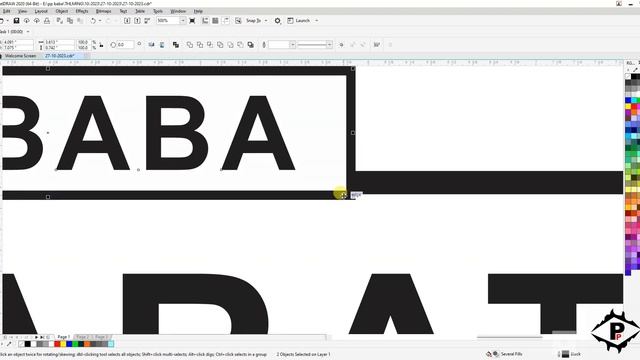The width and height of the screenshot is (640, 360).
Task: Click the Mirror vertically icon
Action: click(x=162, y=44)
